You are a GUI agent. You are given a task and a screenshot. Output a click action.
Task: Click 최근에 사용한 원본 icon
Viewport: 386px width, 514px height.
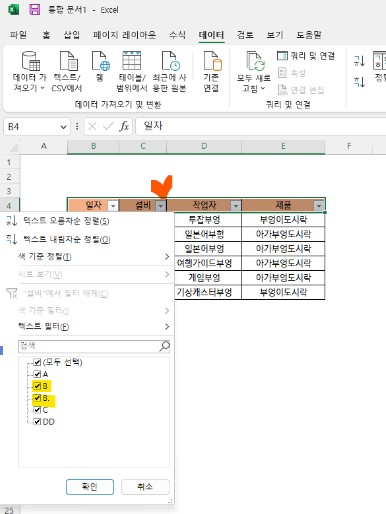(170, 61)
